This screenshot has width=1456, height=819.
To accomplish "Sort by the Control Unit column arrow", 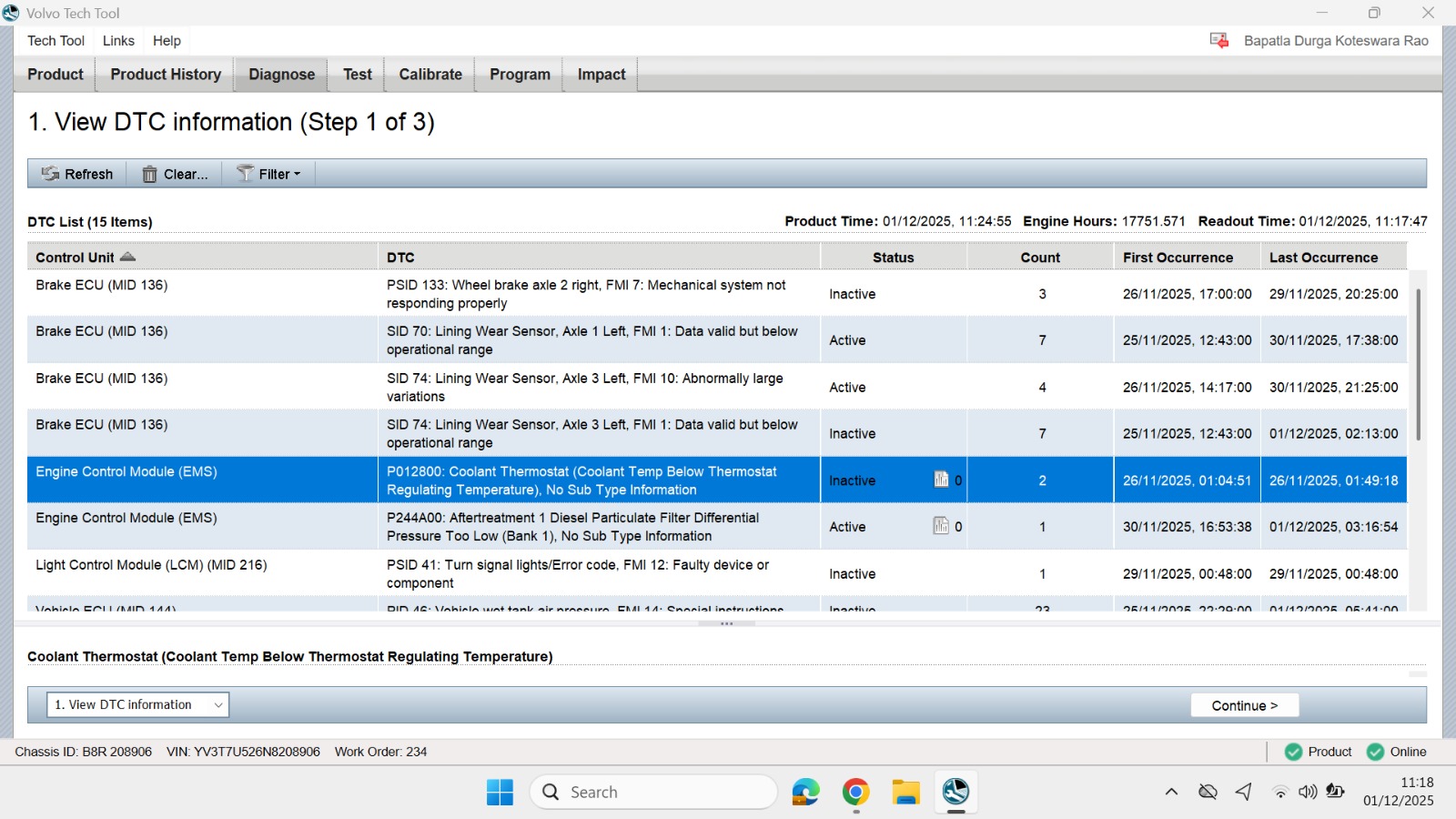I will pos(127,257).
